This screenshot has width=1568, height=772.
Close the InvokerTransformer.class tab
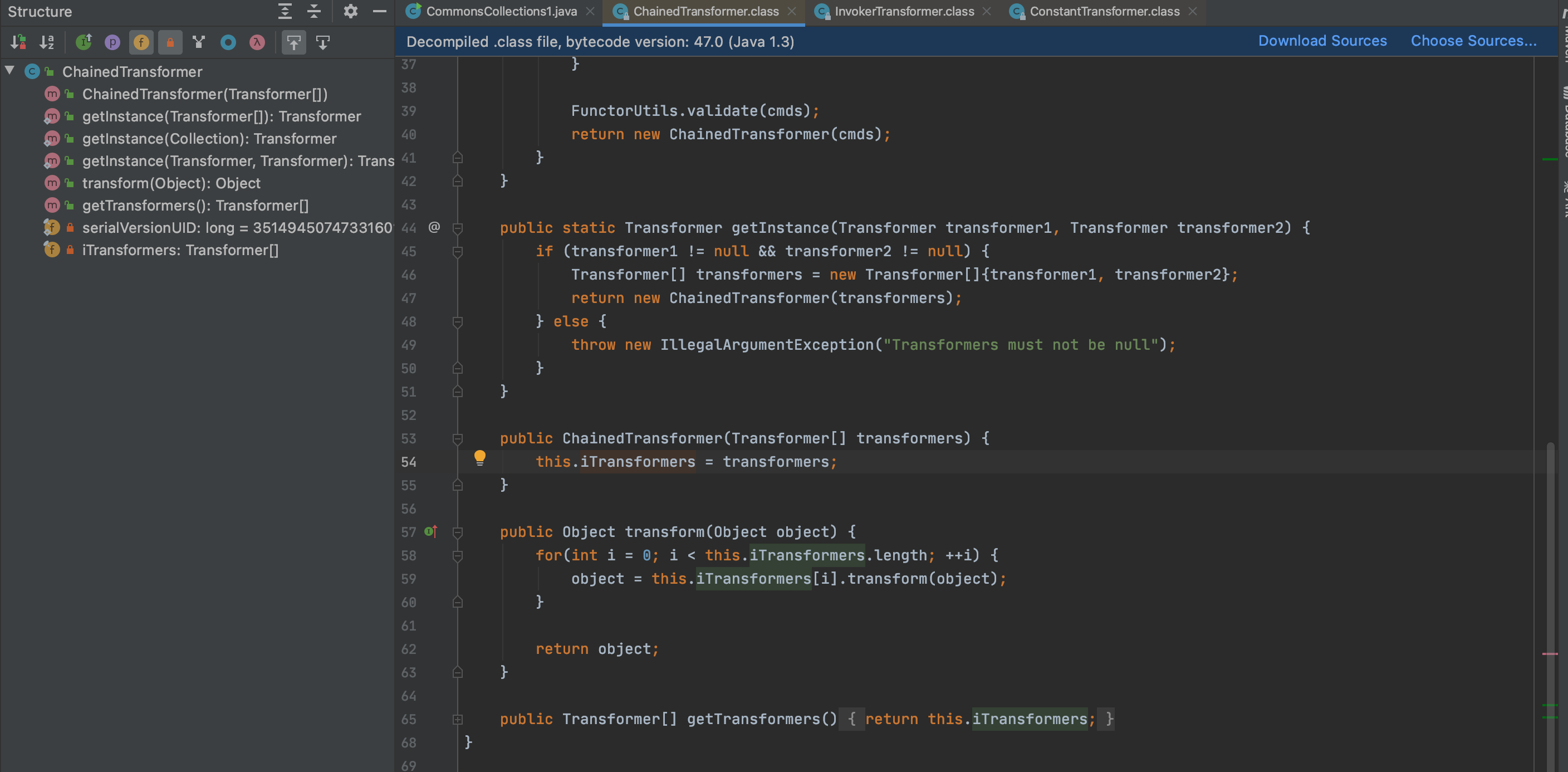click(986, 12)
